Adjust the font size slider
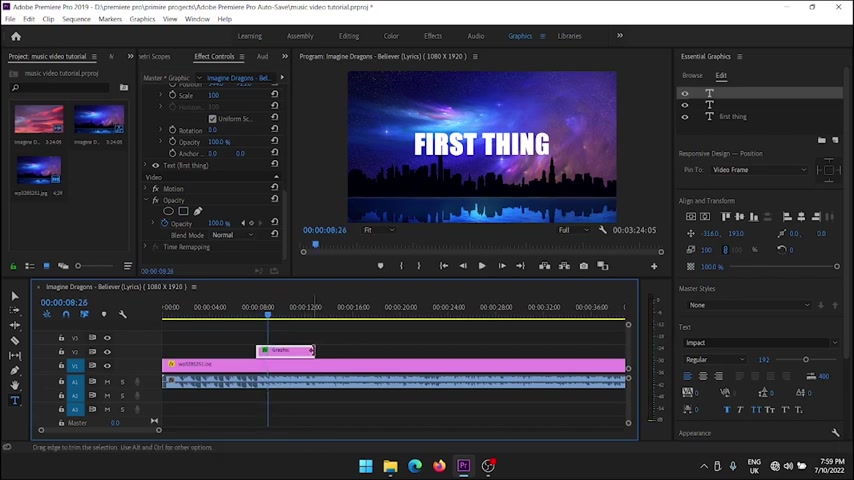Viewport: 854px width, 480px height. [x=806, y=360]
